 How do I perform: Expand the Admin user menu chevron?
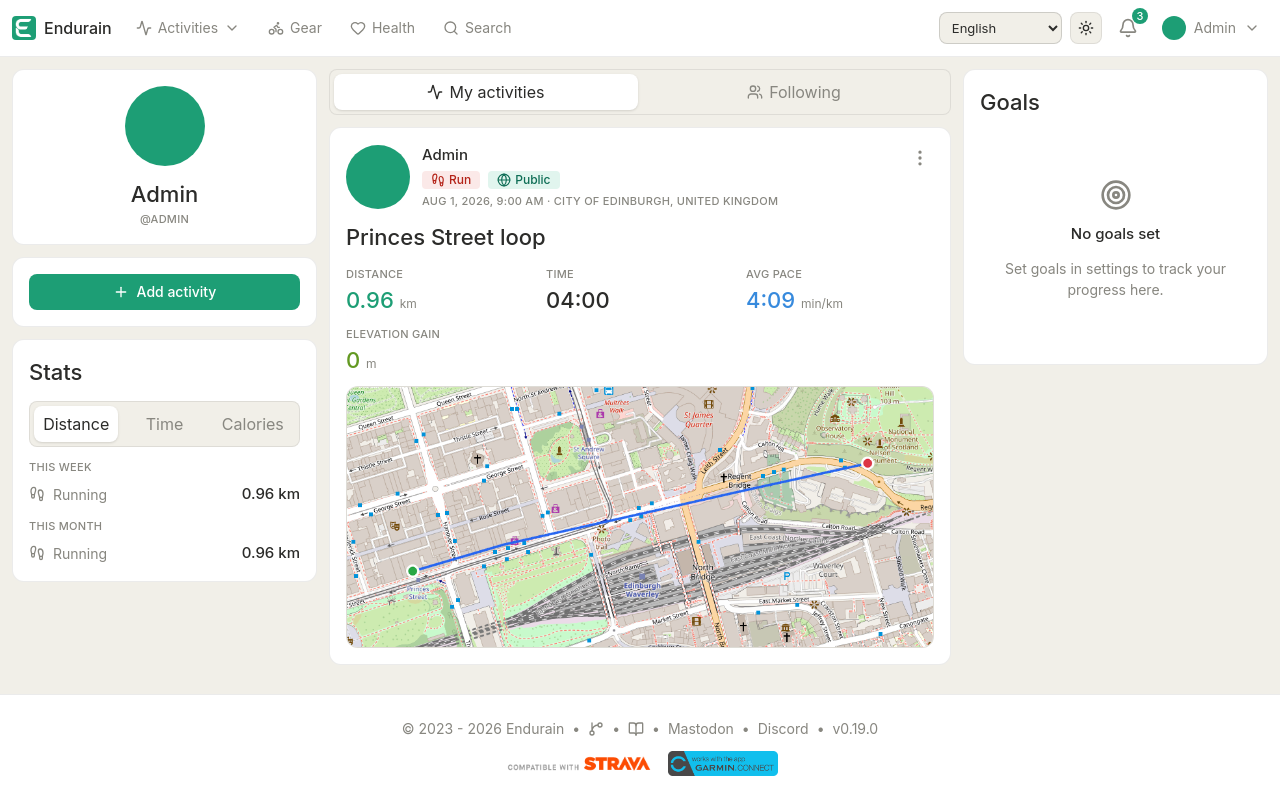point(1252,28)
